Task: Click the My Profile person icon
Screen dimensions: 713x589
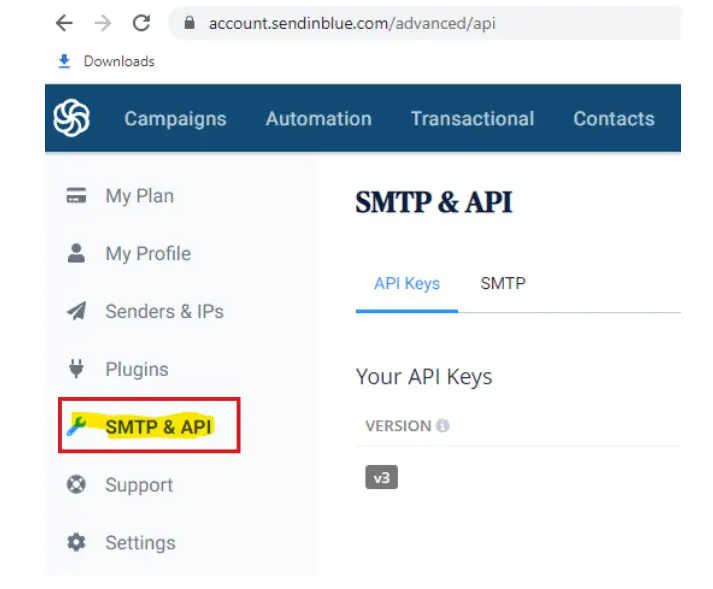Action: pyautogui.click(x=76, y=253)
